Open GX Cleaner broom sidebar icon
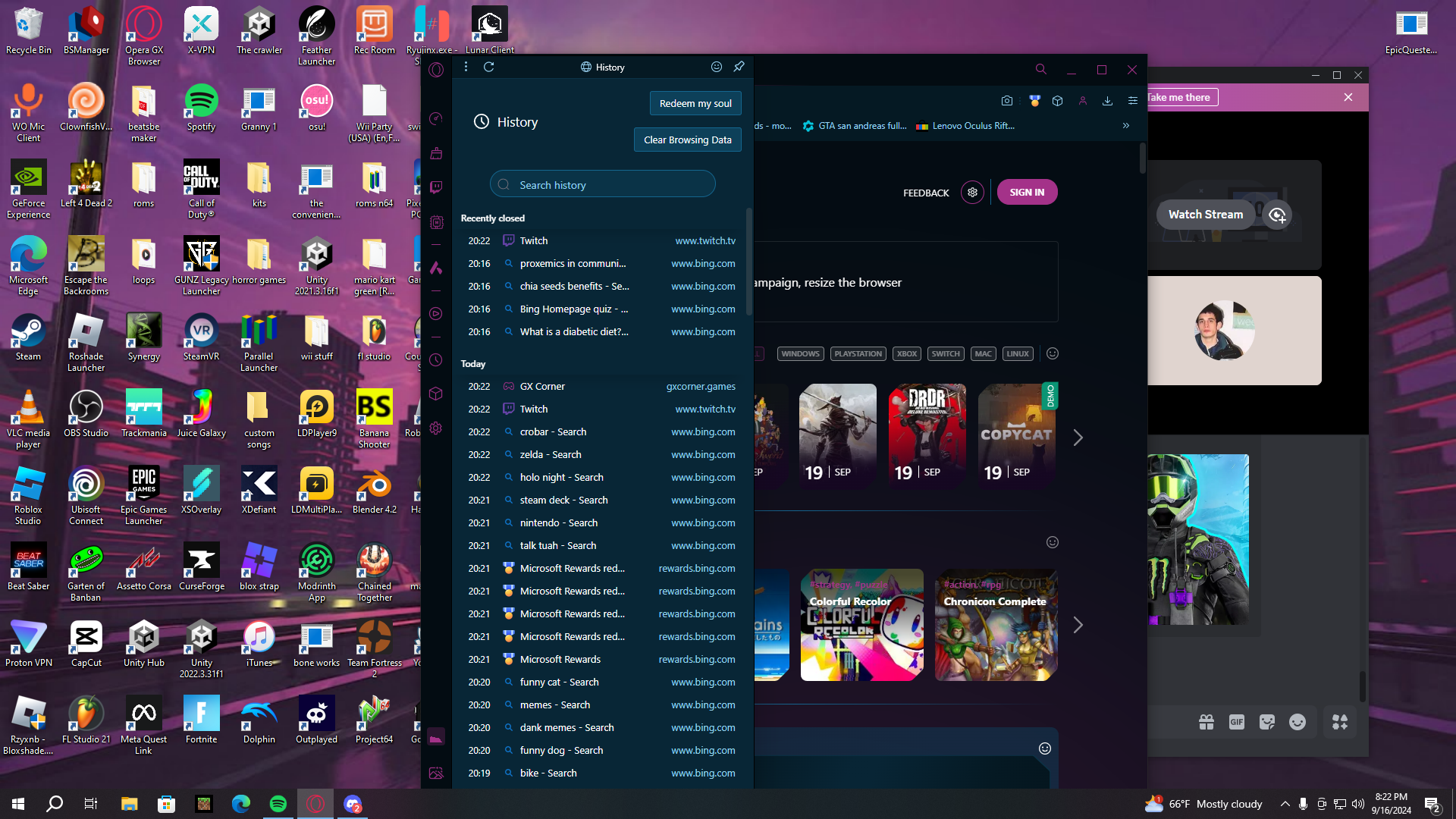The width and height of the screenshot is (1456, 819). point(436,153)
